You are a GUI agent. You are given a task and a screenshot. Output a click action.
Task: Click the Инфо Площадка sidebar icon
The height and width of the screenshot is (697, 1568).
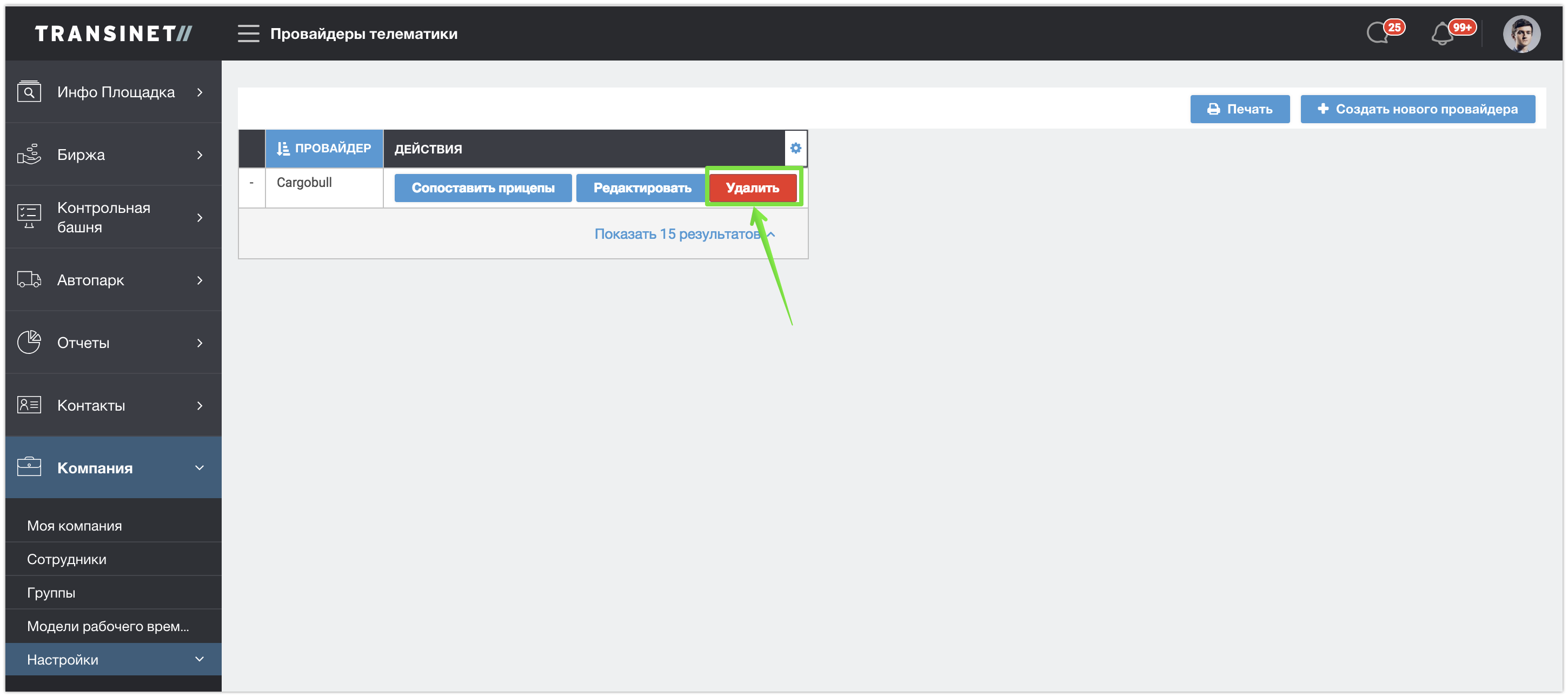[x=29, y=92]
